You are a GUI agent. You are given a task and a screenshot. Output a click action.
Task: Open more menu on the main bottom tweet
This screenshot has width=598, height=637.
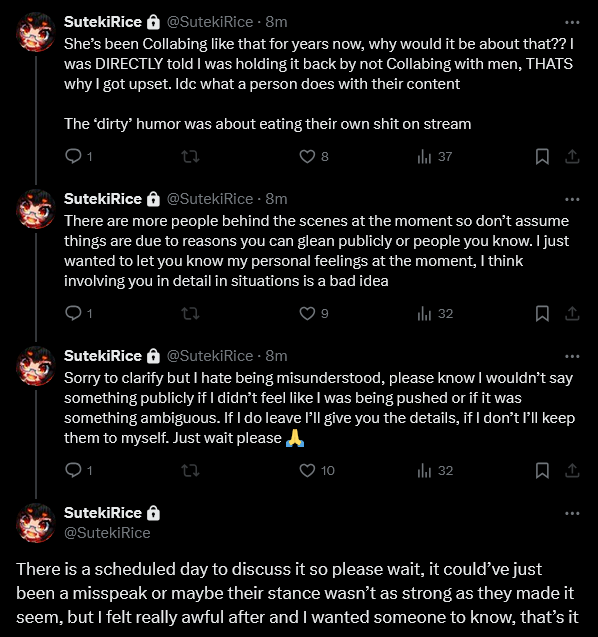point(572,514)
